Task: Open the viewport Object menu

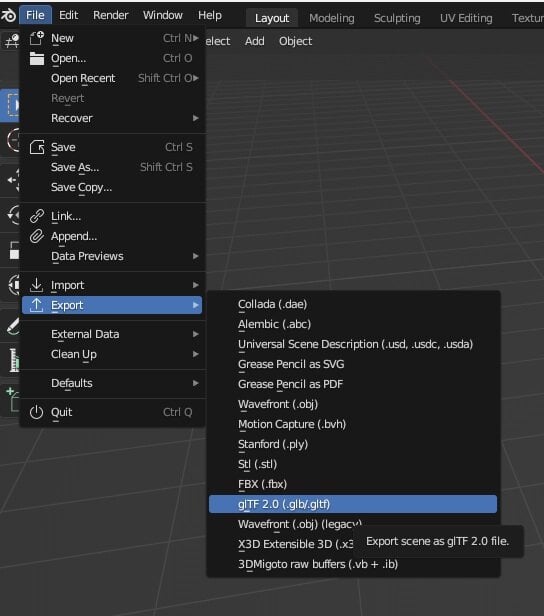Action: (x=295, y=41)
